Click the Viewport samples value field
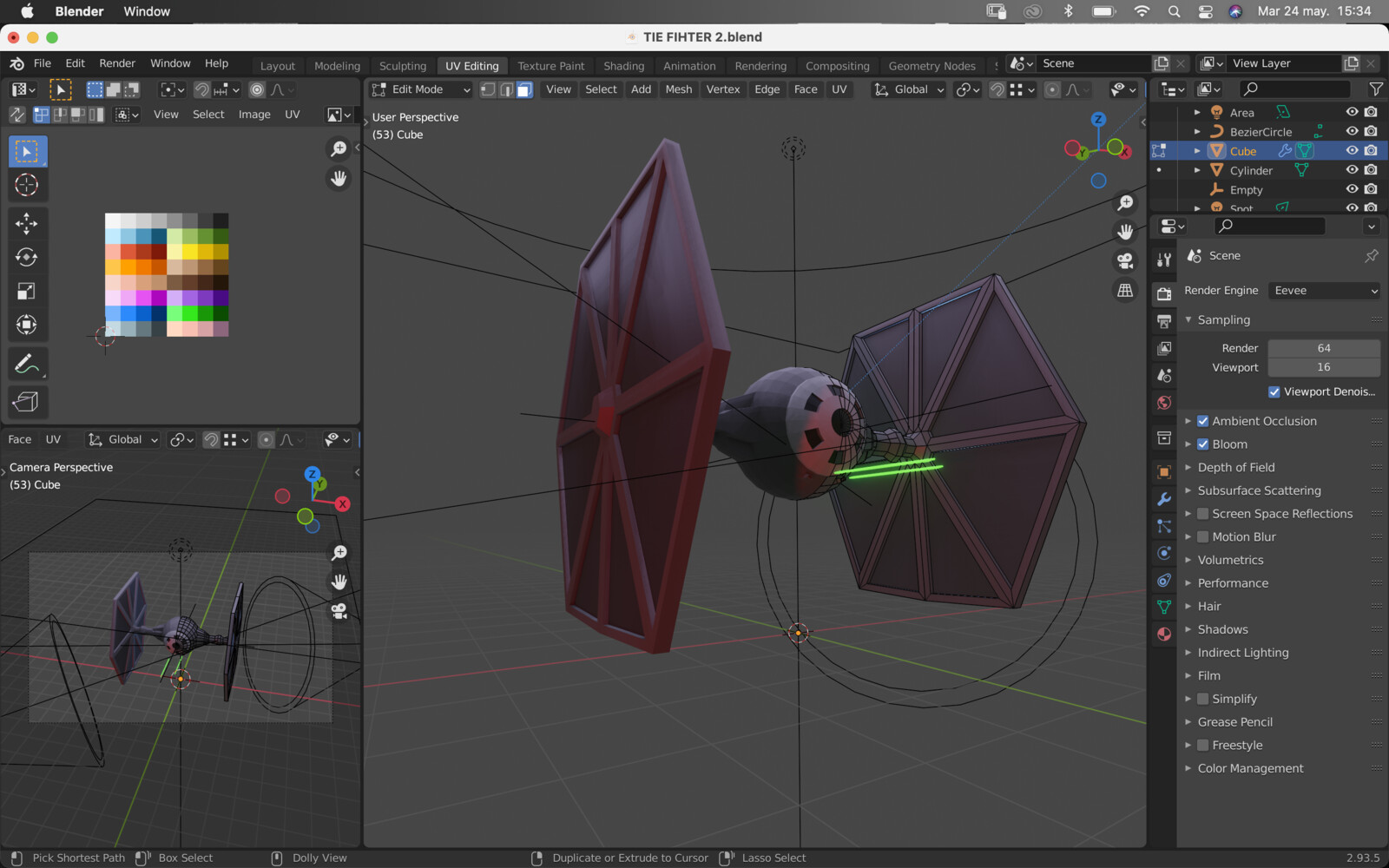1389x868 pixels. pyautogui.click(x=1324, y=367)
